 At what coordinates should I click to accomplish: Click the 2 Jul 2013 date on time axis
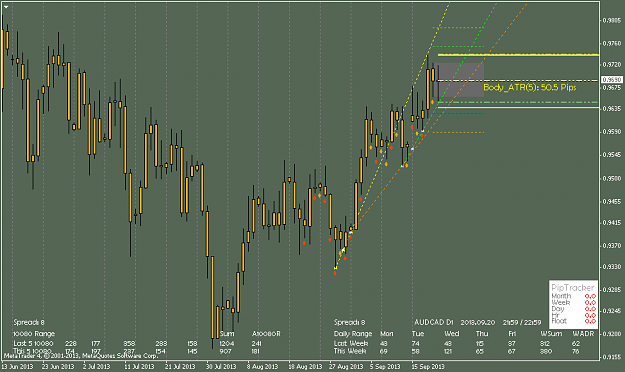tap(96, 366)
